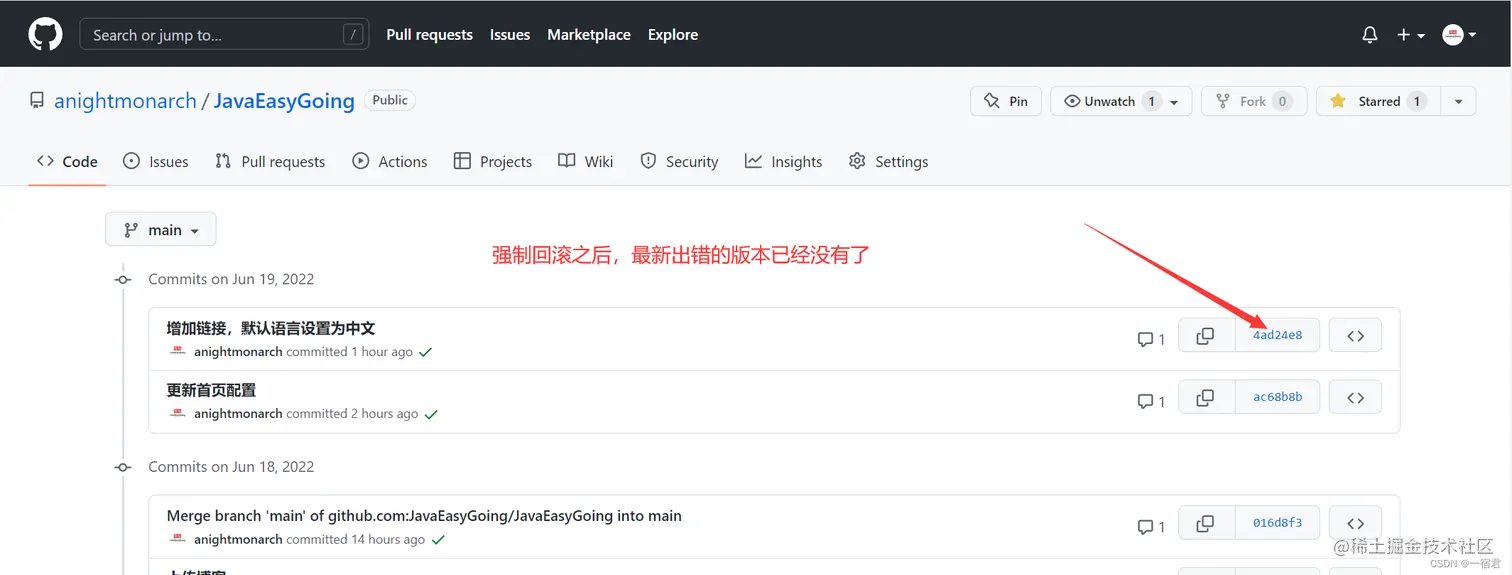Browse repository at commit ac68b8b

pos(1356,397)
